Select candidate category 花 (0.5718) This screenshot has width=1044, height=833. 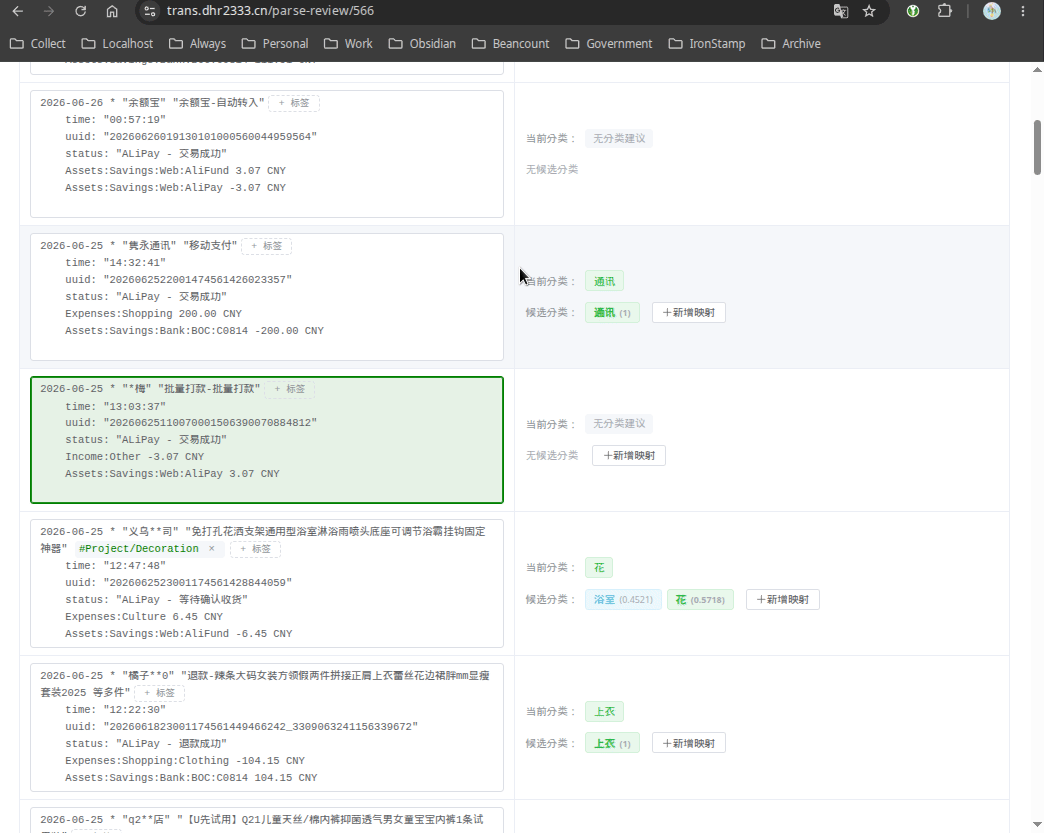pos(700,599)
